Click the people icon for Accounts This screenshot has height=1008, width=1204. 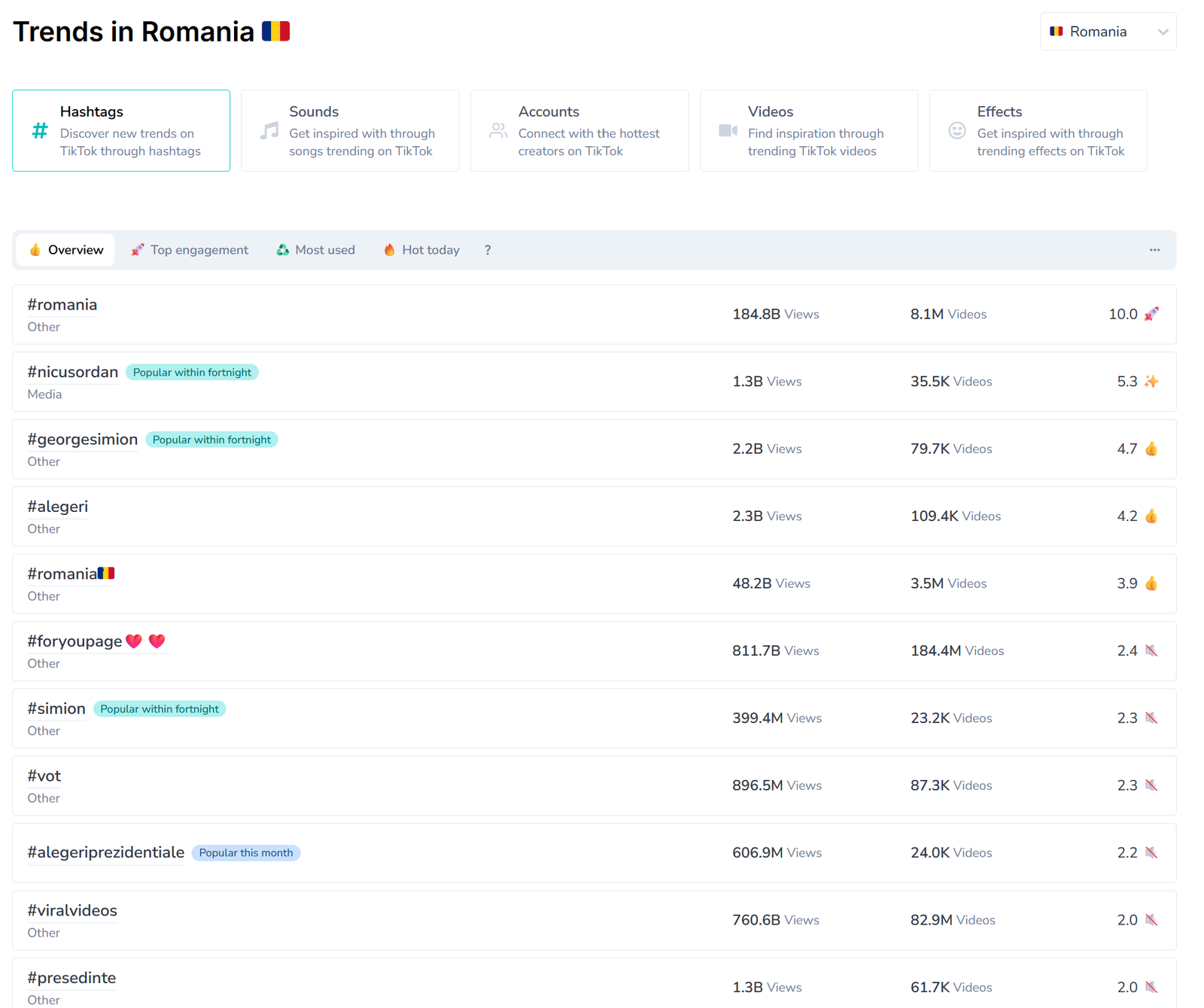pyautogui.click(x=498, y=131)
